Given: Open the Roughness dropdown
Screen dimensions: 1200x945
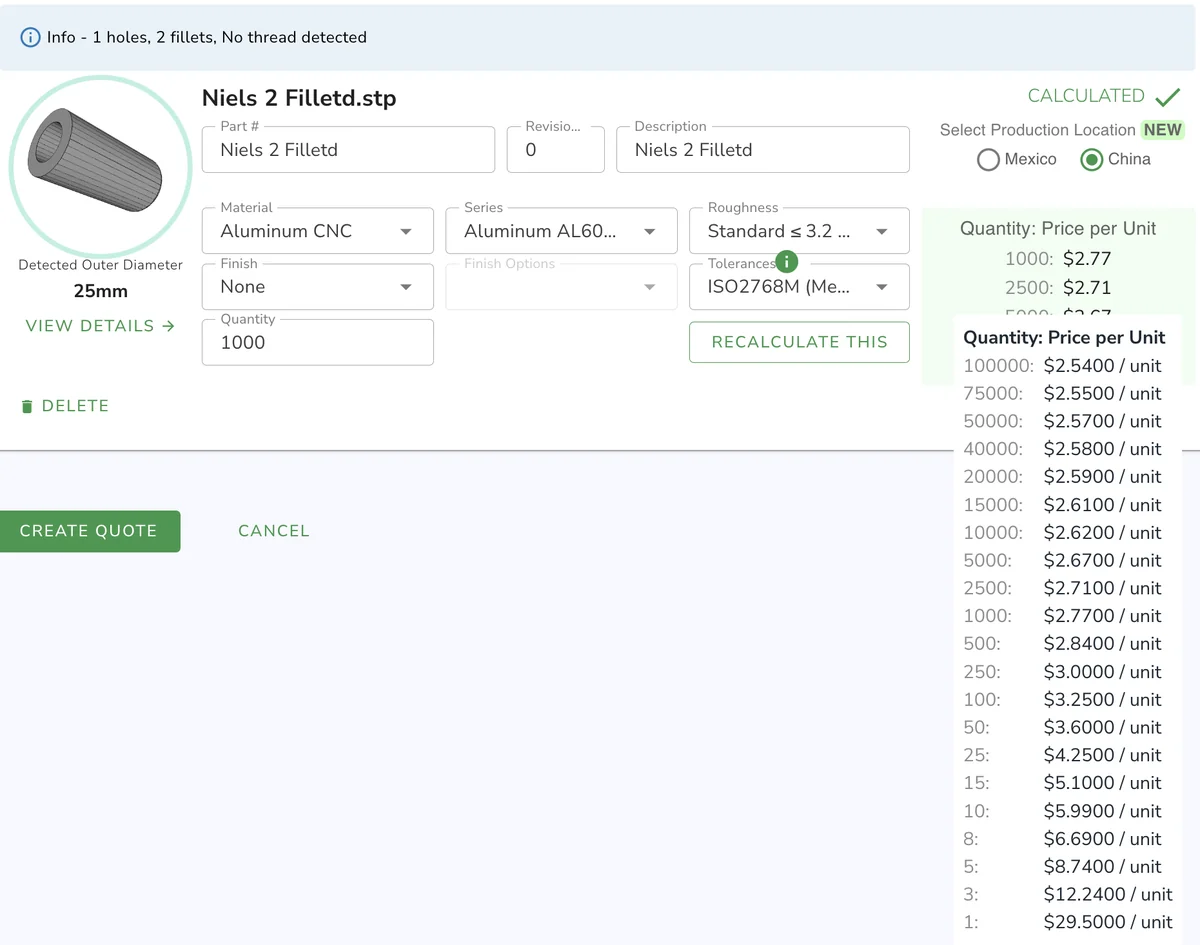Looking at the screenshot, I should coord(799,231).
